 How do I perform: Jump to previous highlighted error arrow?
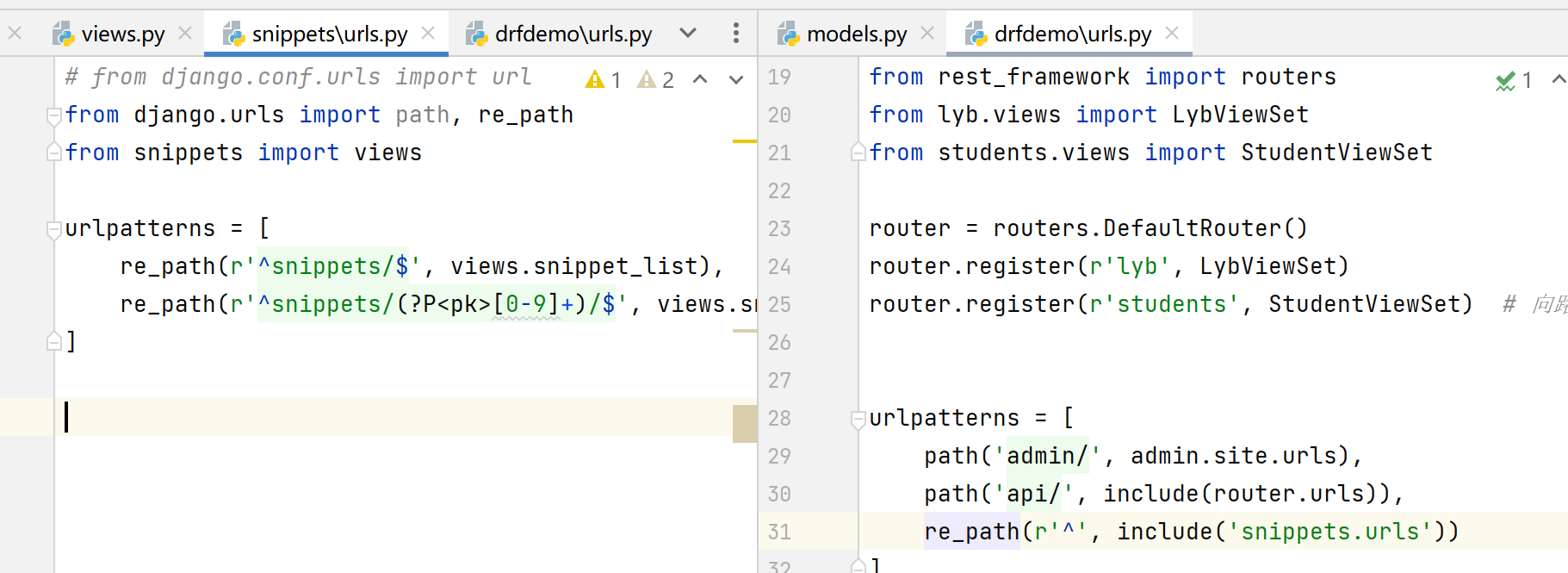pos(700,80)
